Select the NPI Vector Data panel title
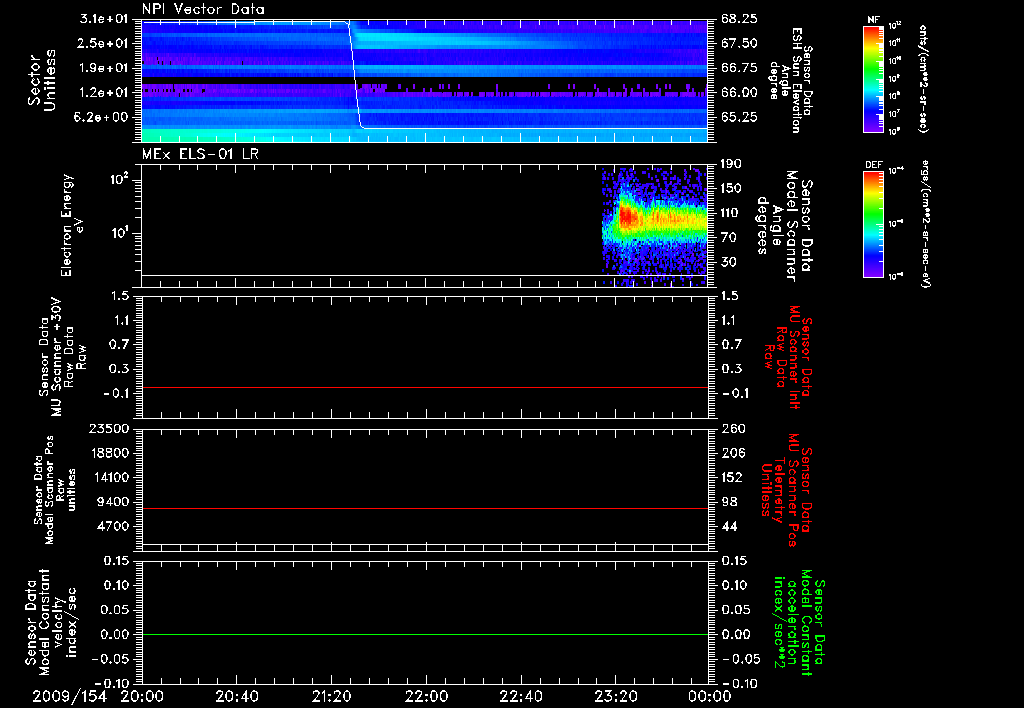The height and width of the screenshot is (708, 1024). (x=204, y=10)
